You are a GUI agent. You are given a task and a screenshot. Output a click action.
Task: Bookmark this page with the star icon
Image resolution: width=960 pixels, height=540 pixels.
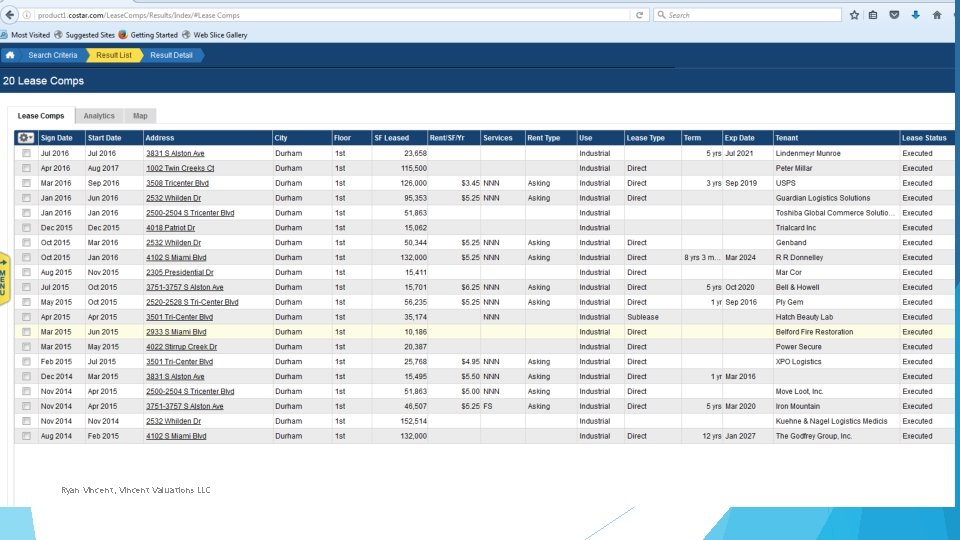click(854, 15)
